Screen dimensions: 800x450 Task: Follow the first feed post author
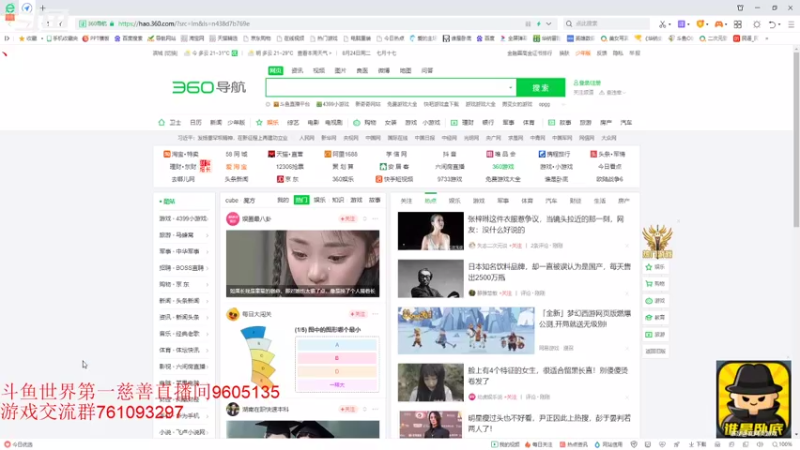347,219
